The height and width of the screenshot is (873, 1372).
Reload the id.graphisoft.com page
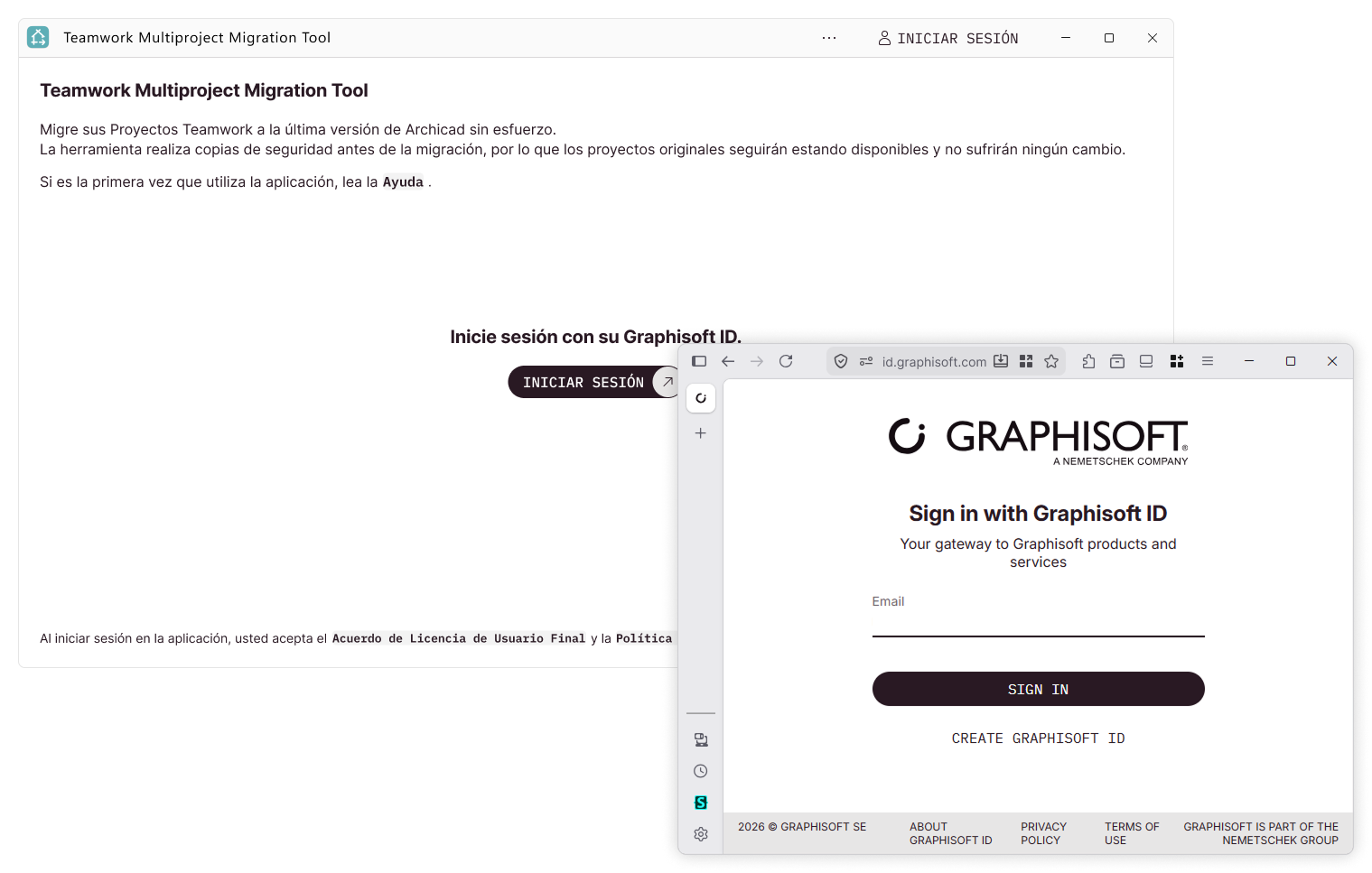786,361
